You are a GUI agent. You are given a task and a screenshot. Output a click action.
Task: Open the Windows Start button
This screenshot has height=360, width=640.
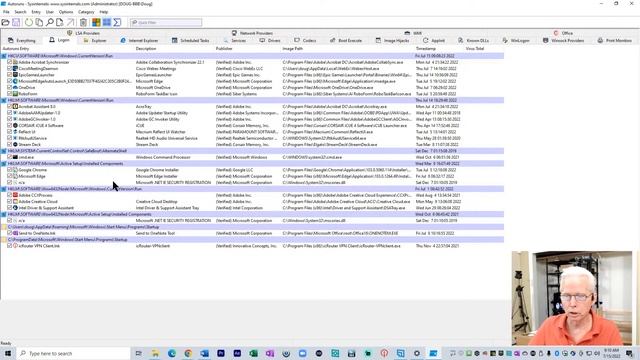7,353
